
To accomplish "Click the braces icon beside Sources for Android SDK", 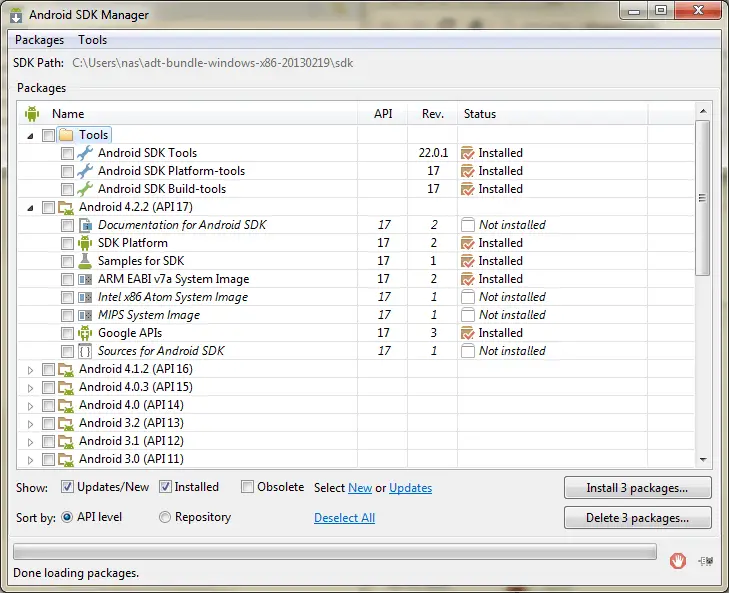I will [x=85, y=351].
